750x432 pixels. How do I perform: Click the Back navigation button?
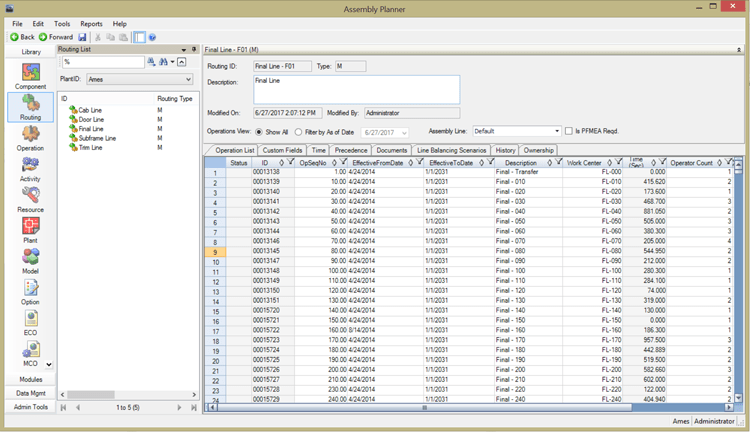[22, 37]
